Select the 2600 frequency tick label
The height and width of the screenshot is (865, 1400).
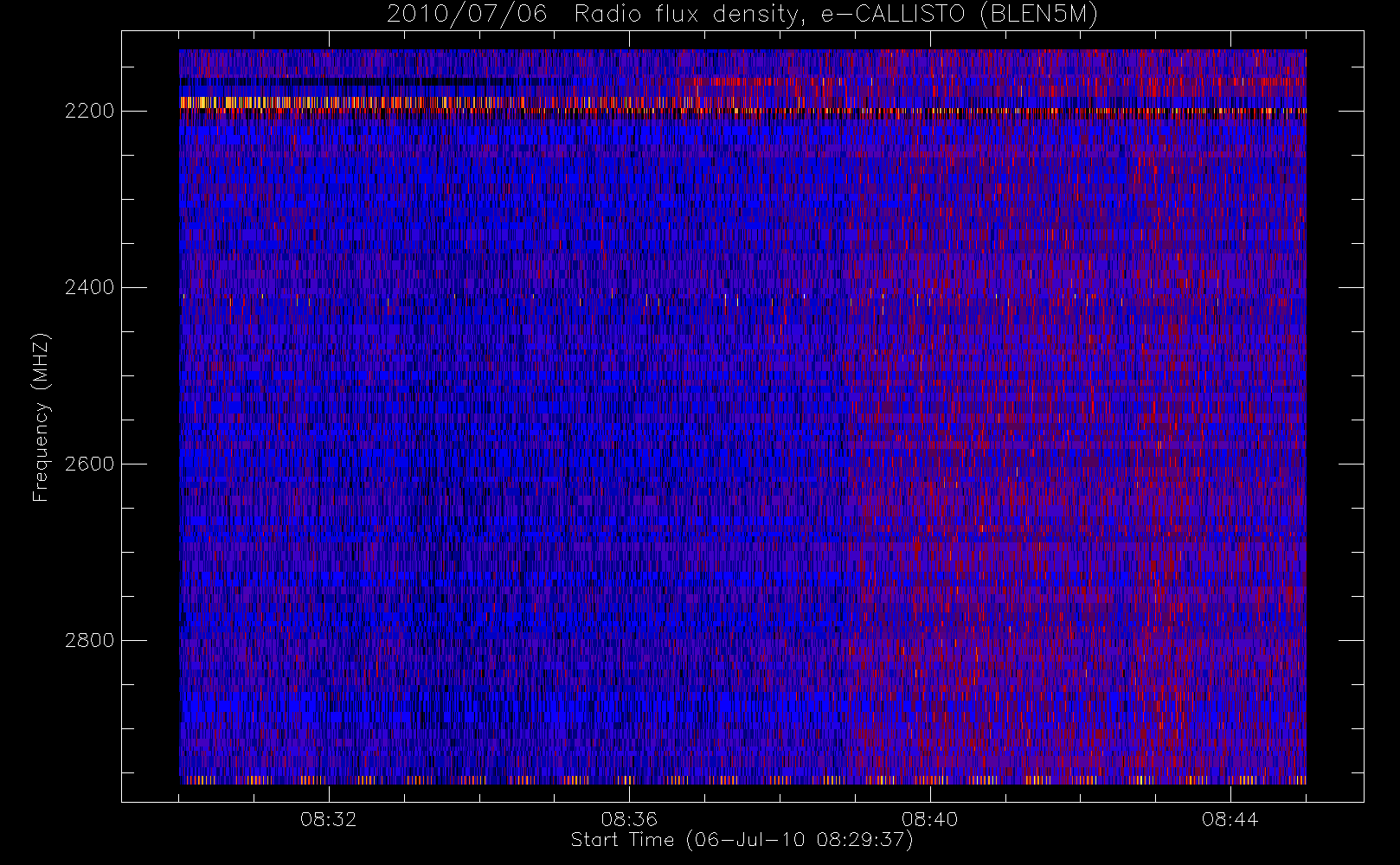coord(89,464)
